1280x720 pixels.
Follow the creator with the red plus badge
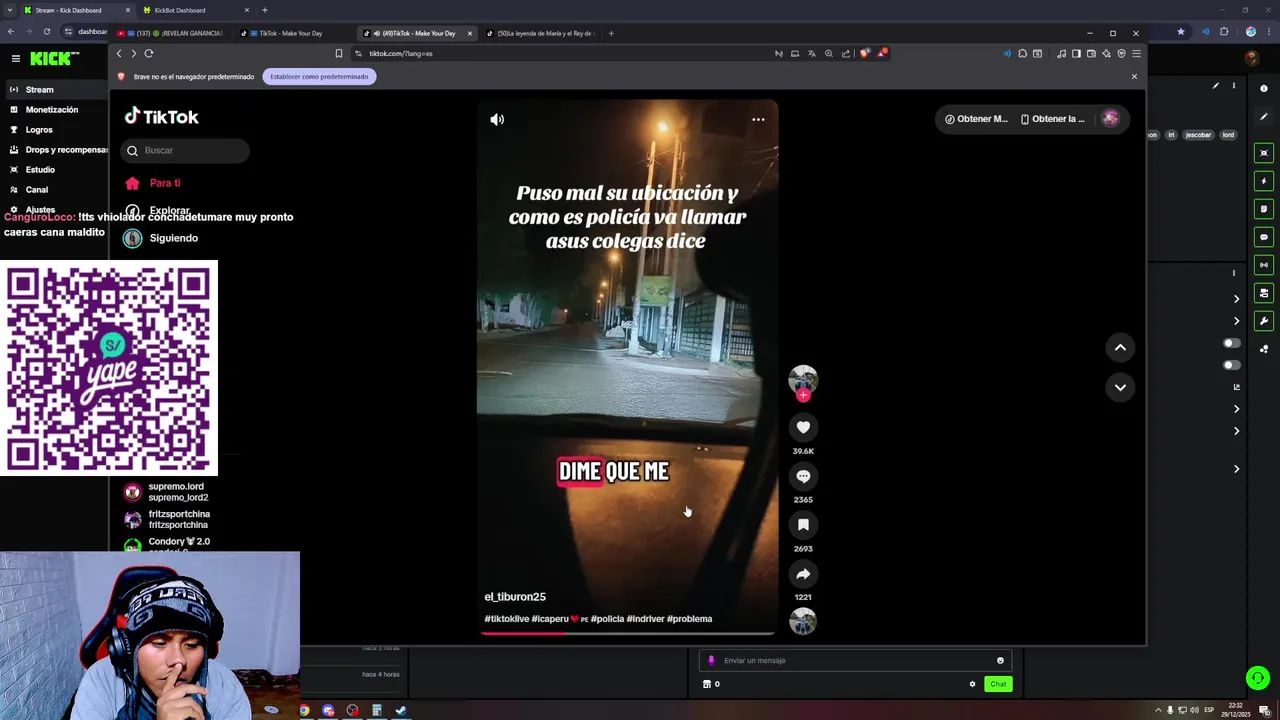click(x=803, y=395)
